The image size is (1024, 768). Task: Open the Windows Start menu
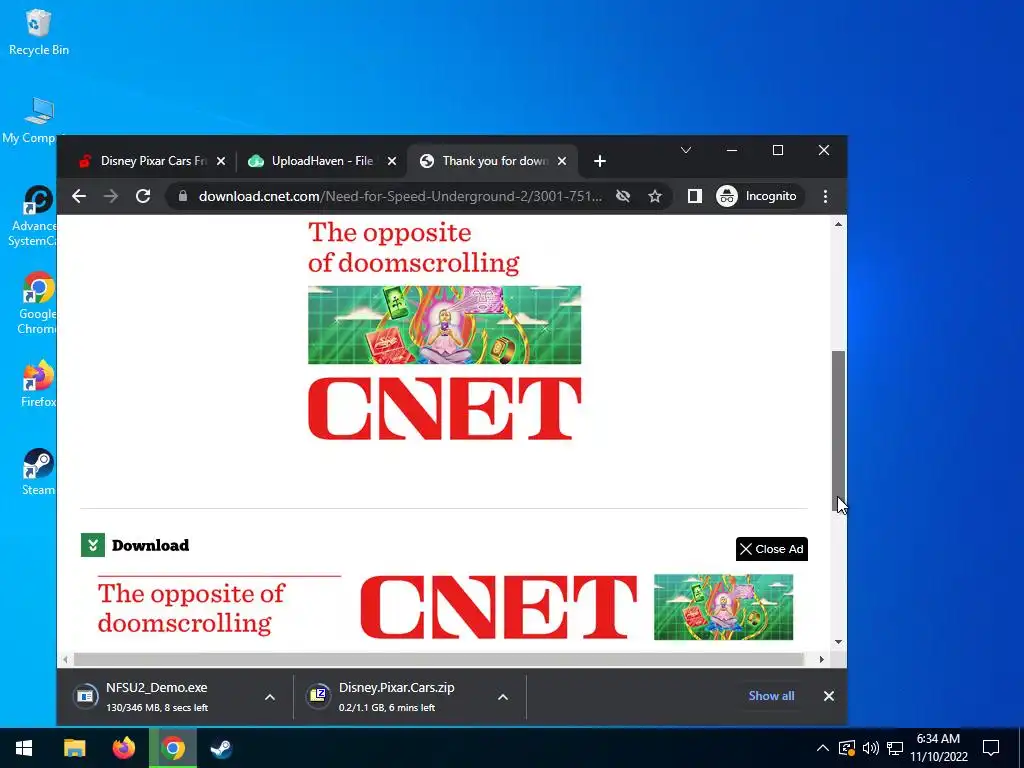24,748
